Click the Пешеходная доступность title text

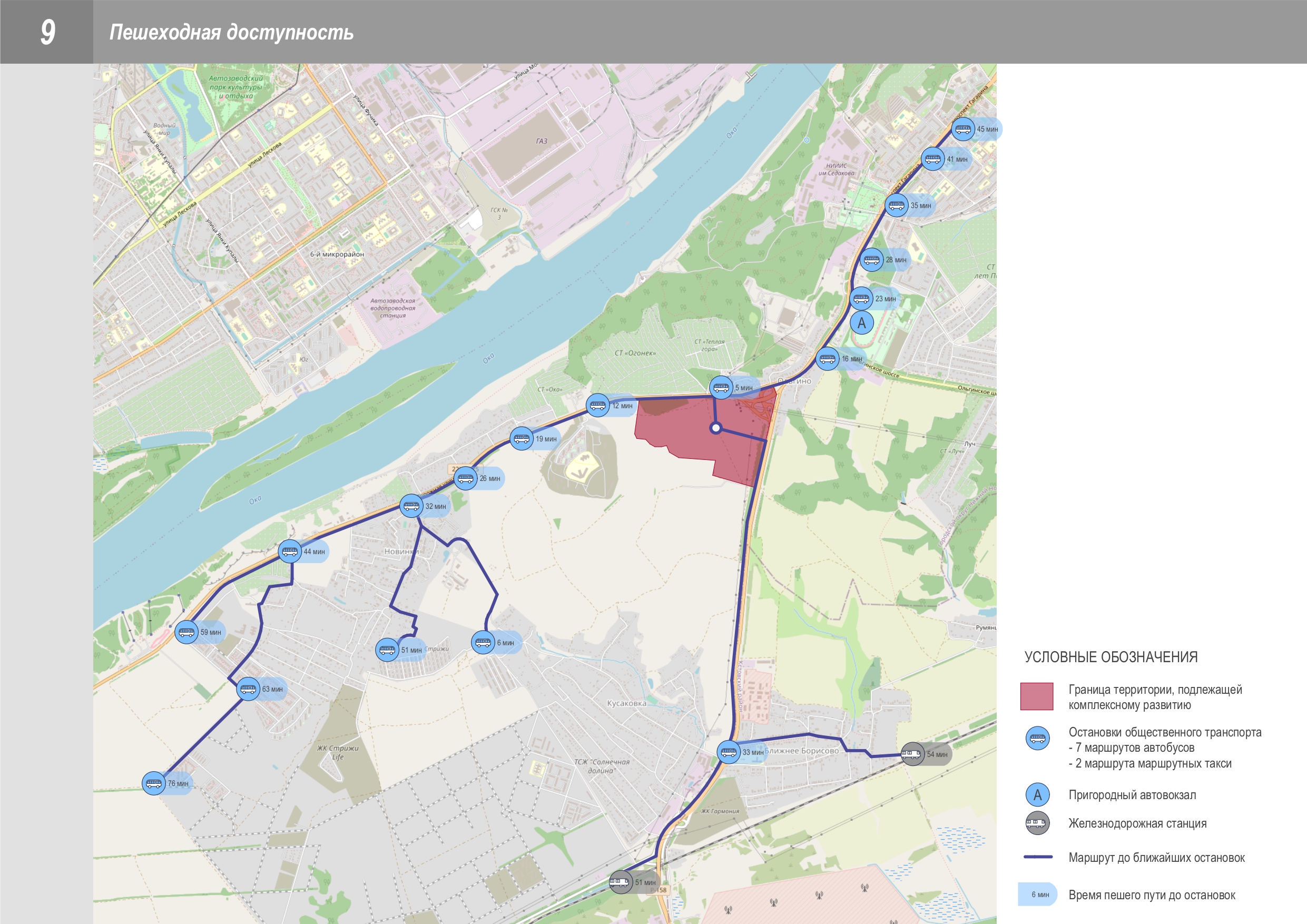coord(232,33)
